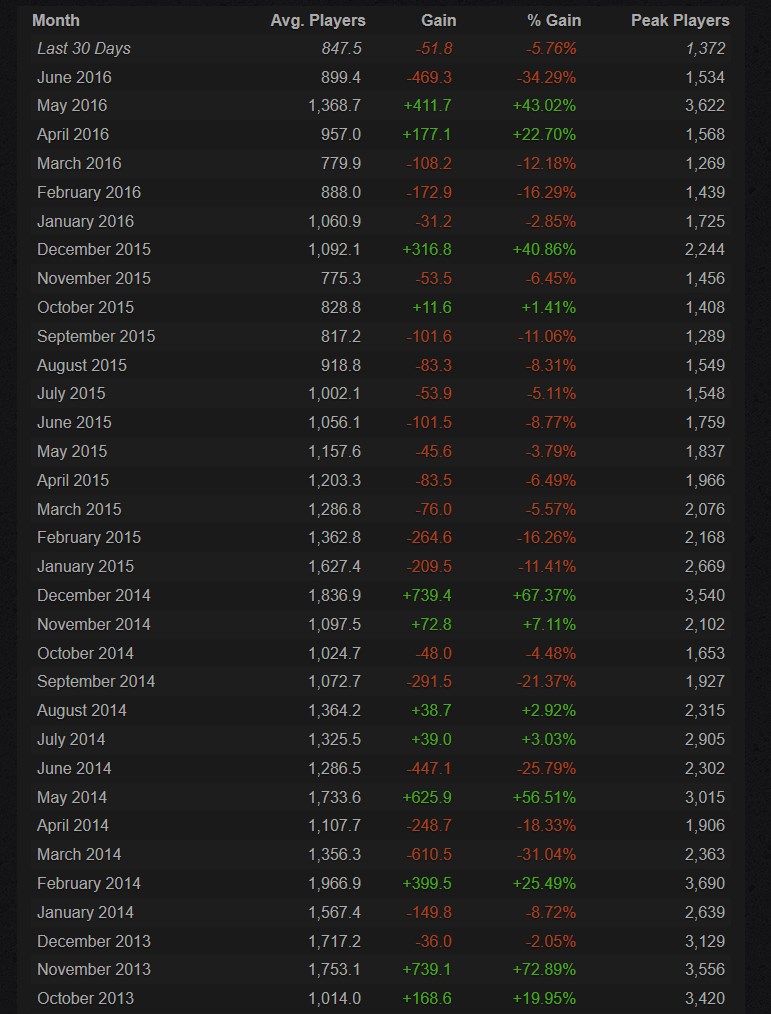Click the +72.89% gain percentage
The image size is (771, 1014).
point(544,969)
